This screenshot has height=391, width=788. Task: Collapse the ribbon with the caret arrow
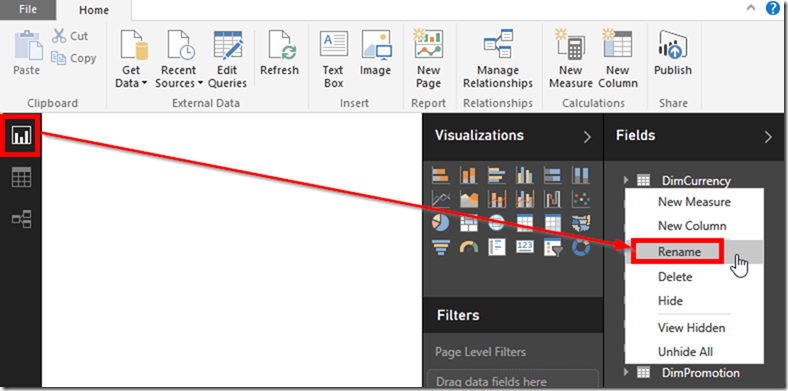(x=751, y=8)
